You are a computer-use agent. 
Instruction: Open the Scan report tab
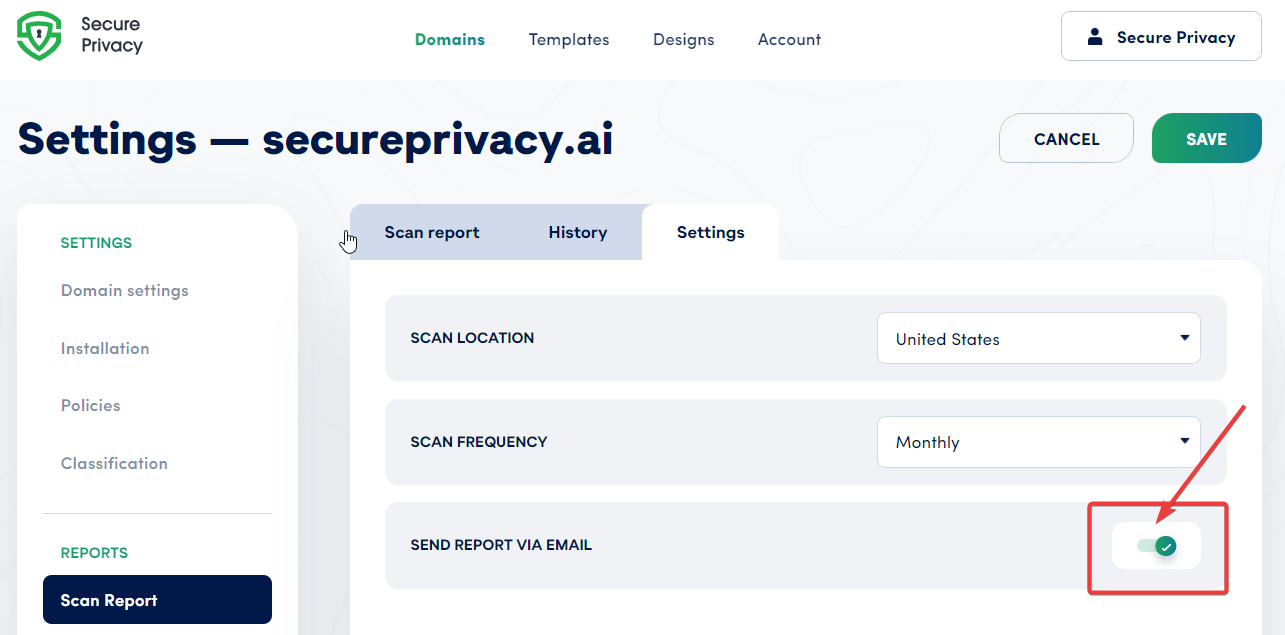coord(431,232)
